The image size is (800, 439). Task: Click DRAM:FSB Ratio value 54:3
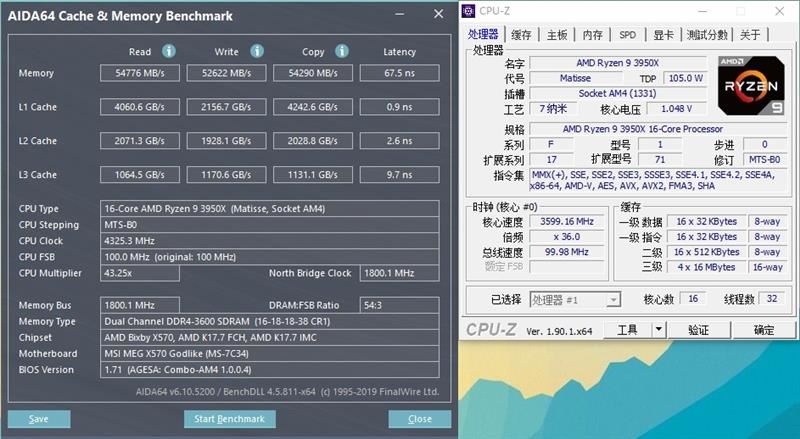pos(399,305)
